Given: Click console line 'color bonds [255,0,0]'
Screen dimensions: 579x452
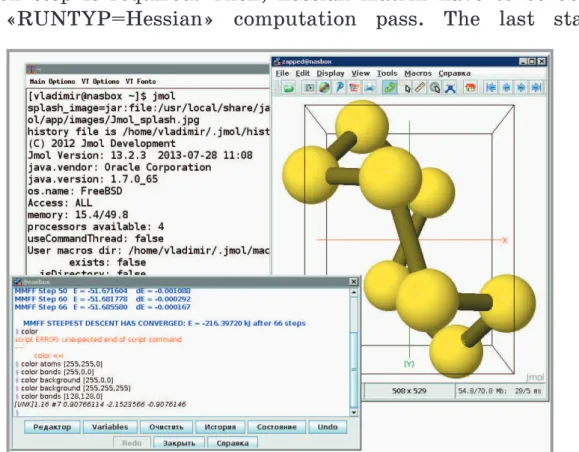Looking at the screenshot, I should pos(57,372).
